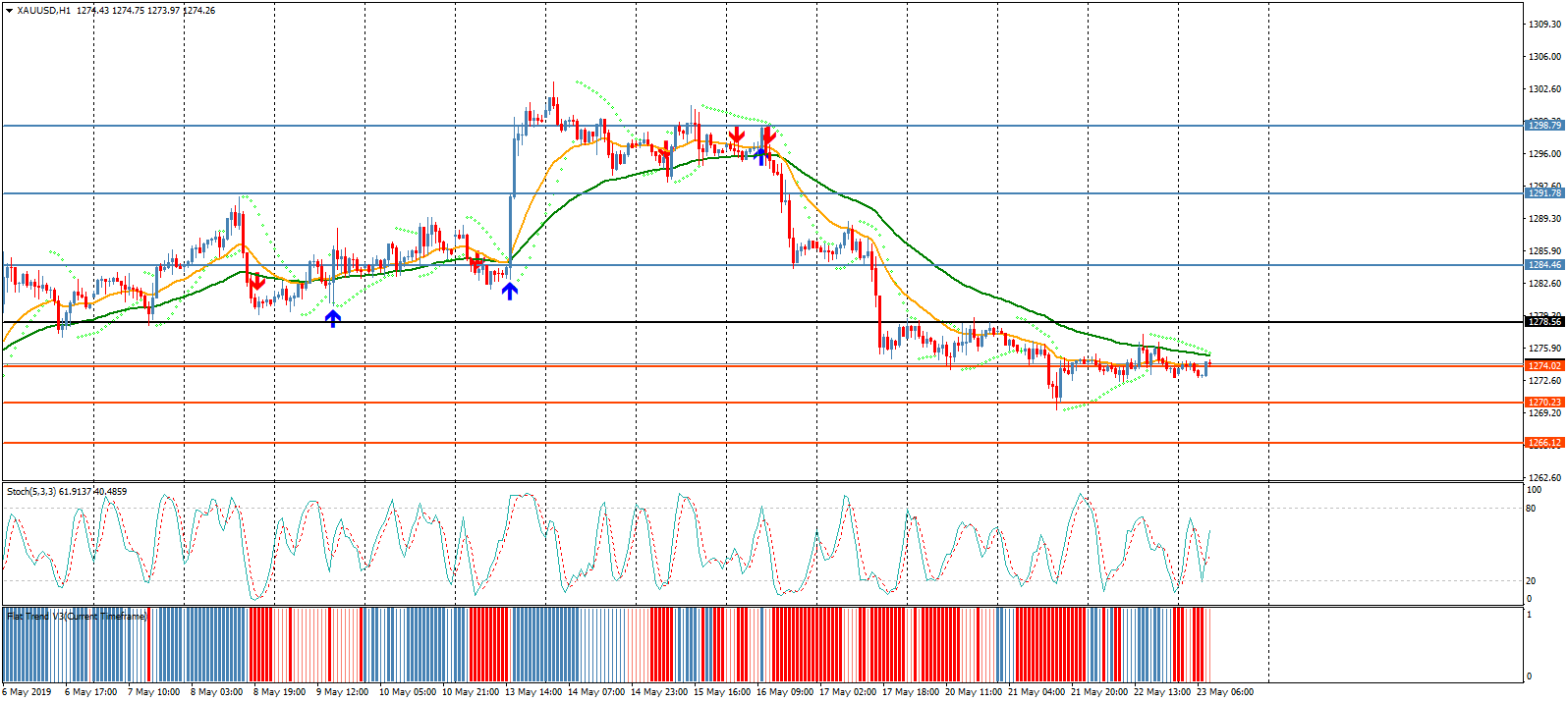Select the 1298.79 blue price label

click(1544, 126)
